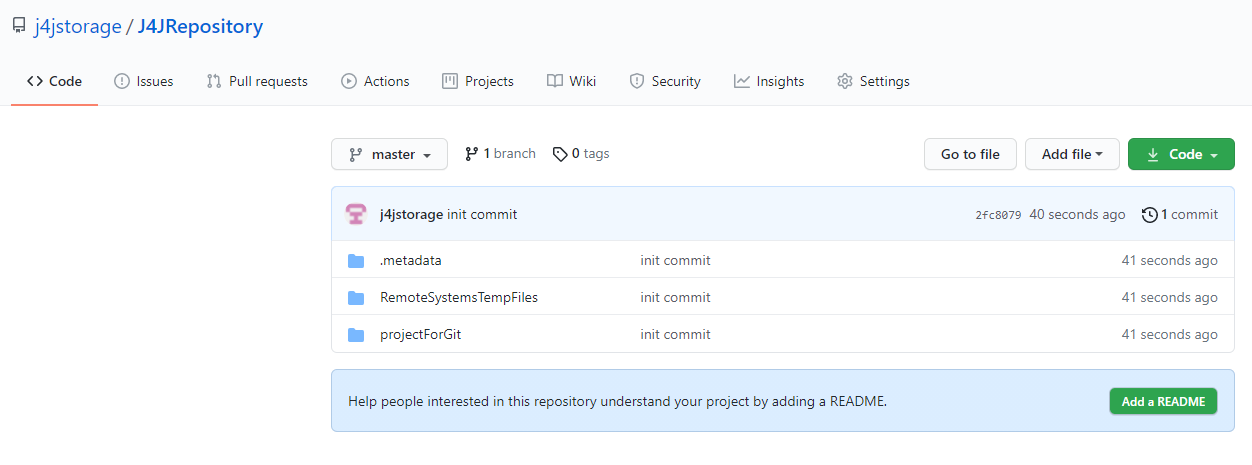Switch to the Projects tab
The height and width of the screenshot is (465, 1252).
(478, 81)
